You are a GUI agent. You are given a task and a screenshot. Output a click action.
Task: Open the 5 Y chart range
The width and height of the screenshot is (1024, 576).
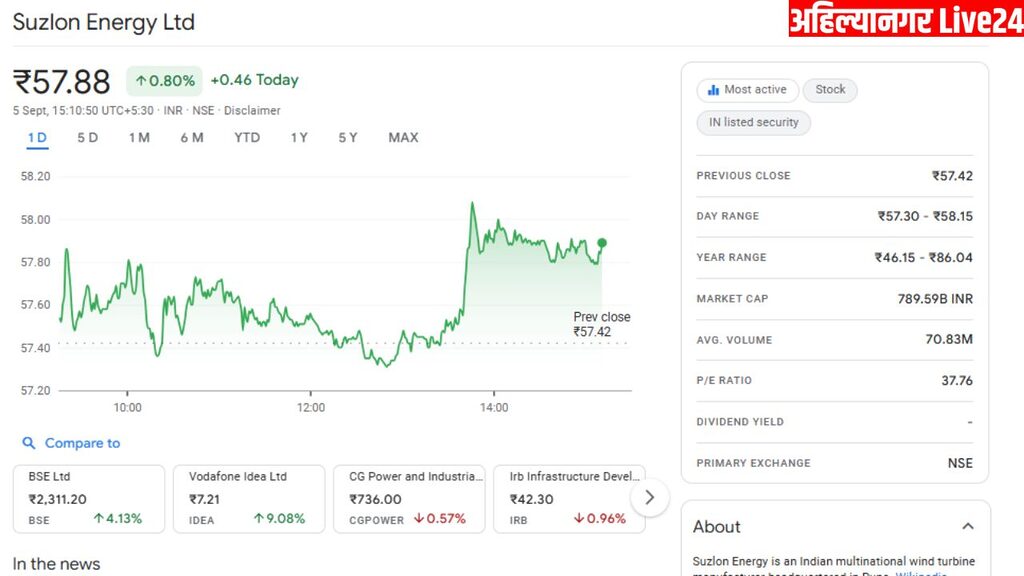(348, 138)
